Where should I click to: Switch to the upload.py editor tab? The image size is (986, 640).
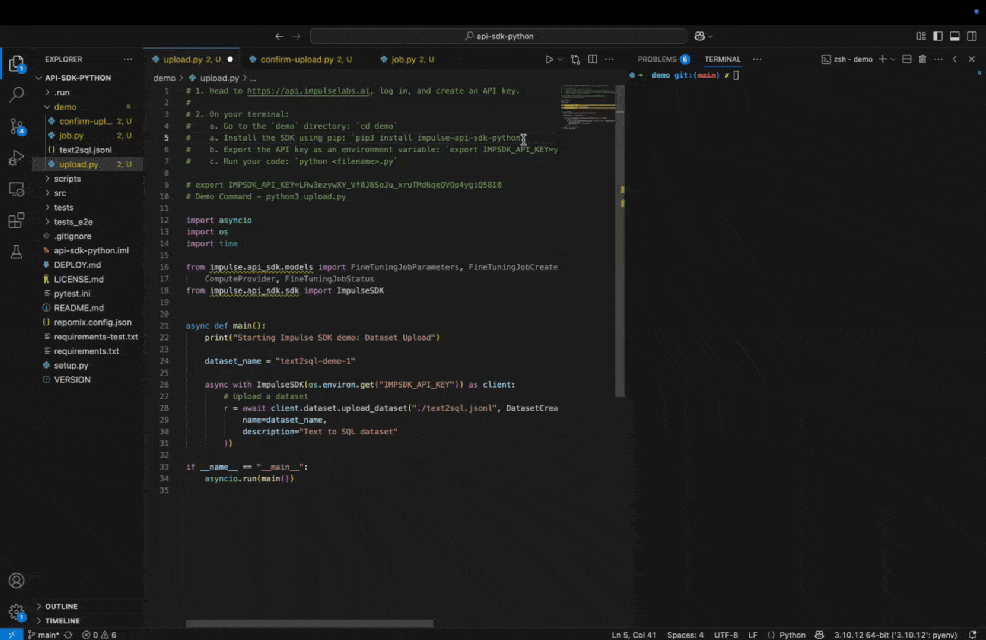(192, 59)
